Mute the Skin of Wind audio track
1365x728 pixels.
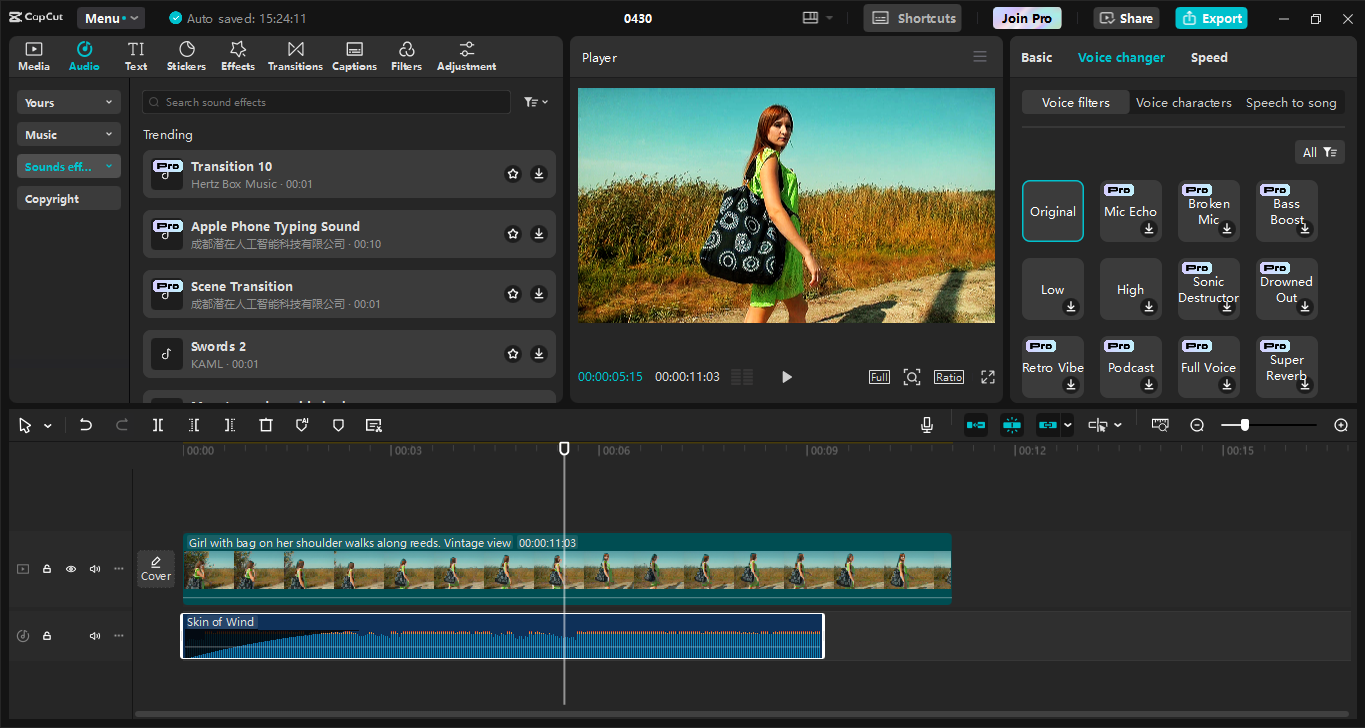coord(94,635)
